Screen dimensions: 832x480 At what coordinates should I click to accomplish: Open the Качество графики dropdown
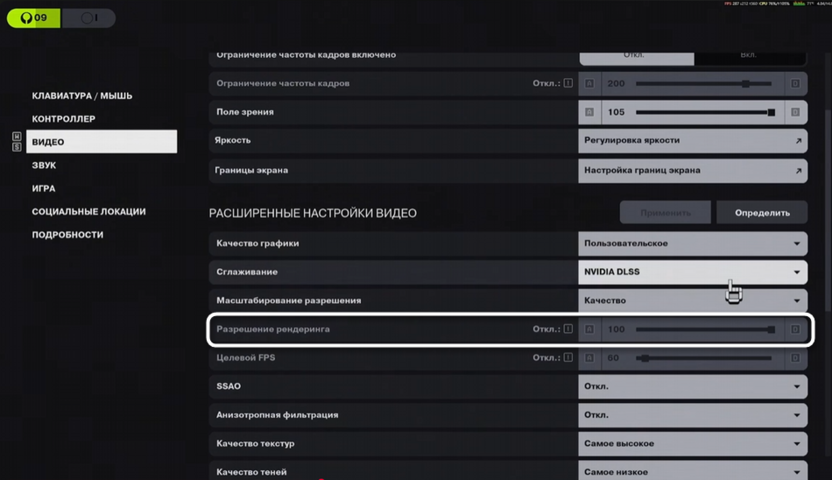[693, 243]
